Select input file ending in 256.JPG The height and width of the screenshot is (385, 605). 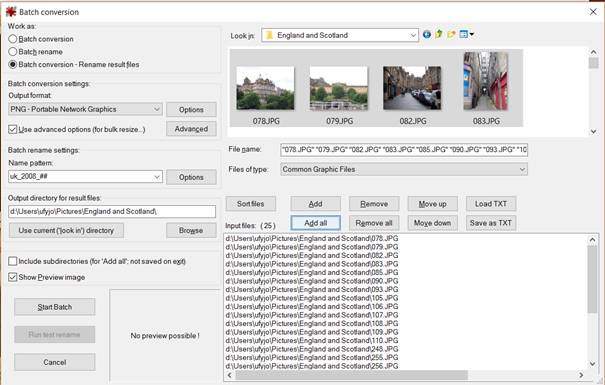pos(312,366)
